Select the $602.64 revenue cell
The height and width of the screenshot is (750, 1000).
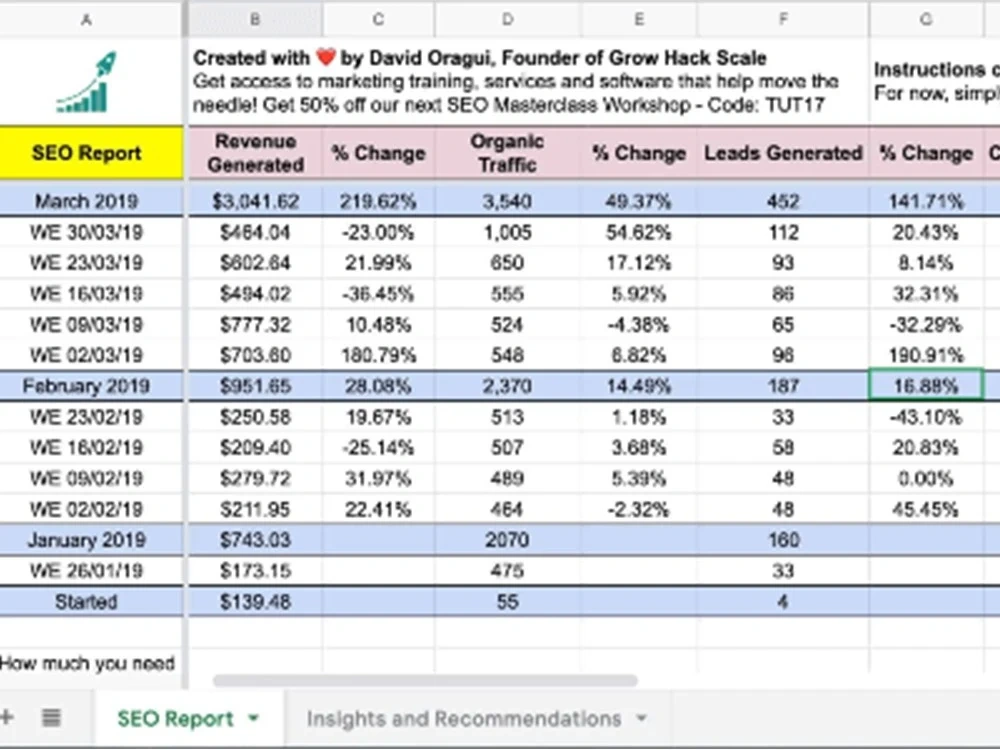(x=255, y=263)
